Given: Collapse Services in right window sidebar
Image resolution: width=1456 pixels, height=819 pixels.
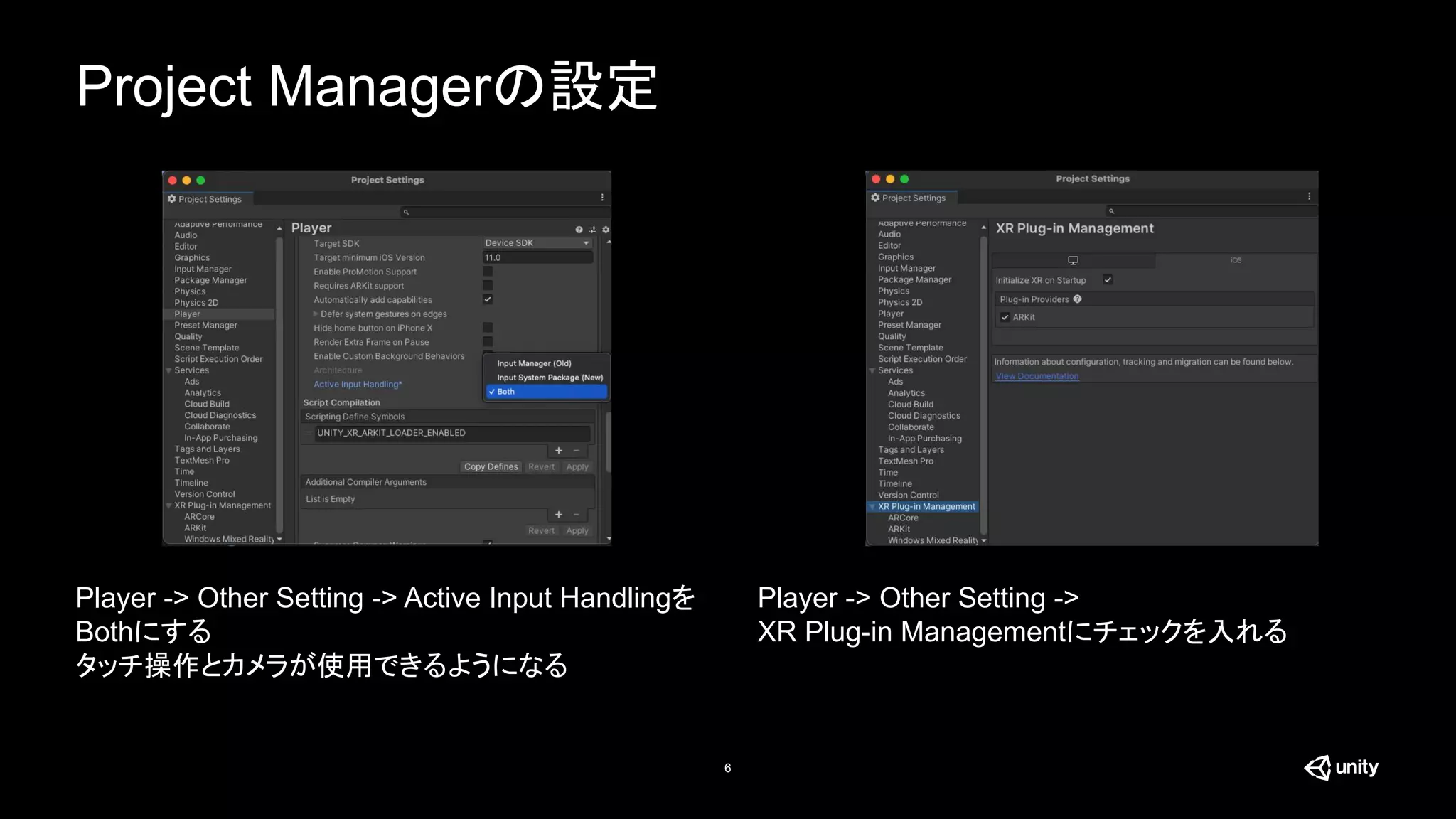Looking at the screenshot, I should click(872, 370).
